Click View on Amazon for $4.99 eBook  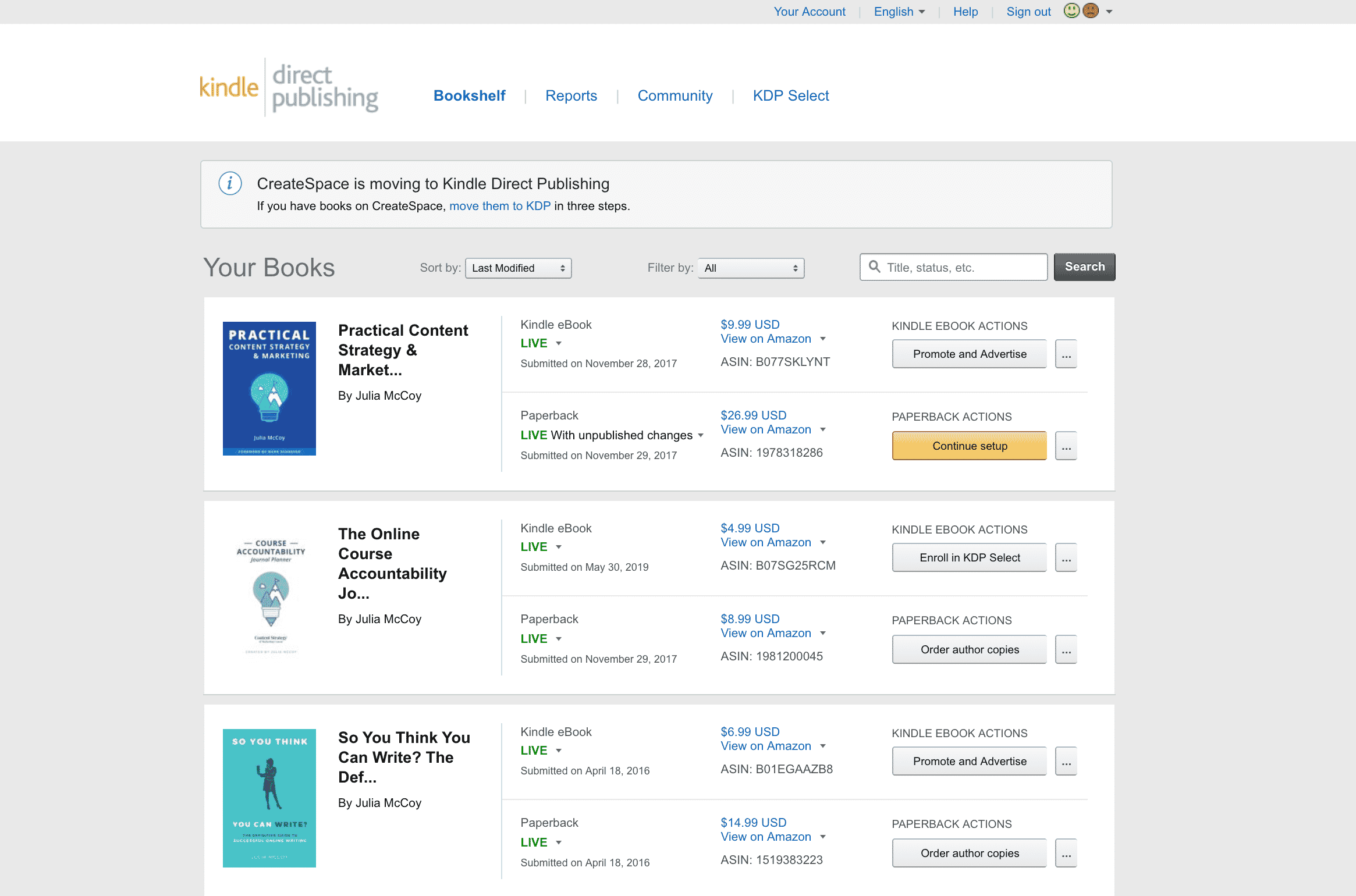pos(766,542)
